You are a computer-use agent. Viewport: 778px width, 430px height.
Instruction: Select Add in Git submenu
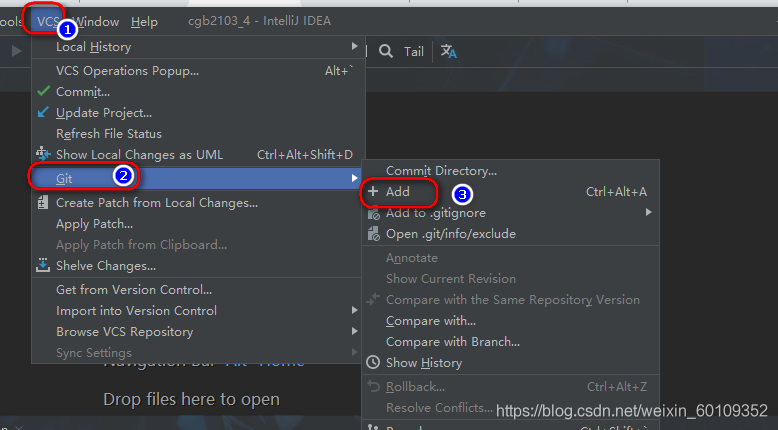tap(398, 192)
